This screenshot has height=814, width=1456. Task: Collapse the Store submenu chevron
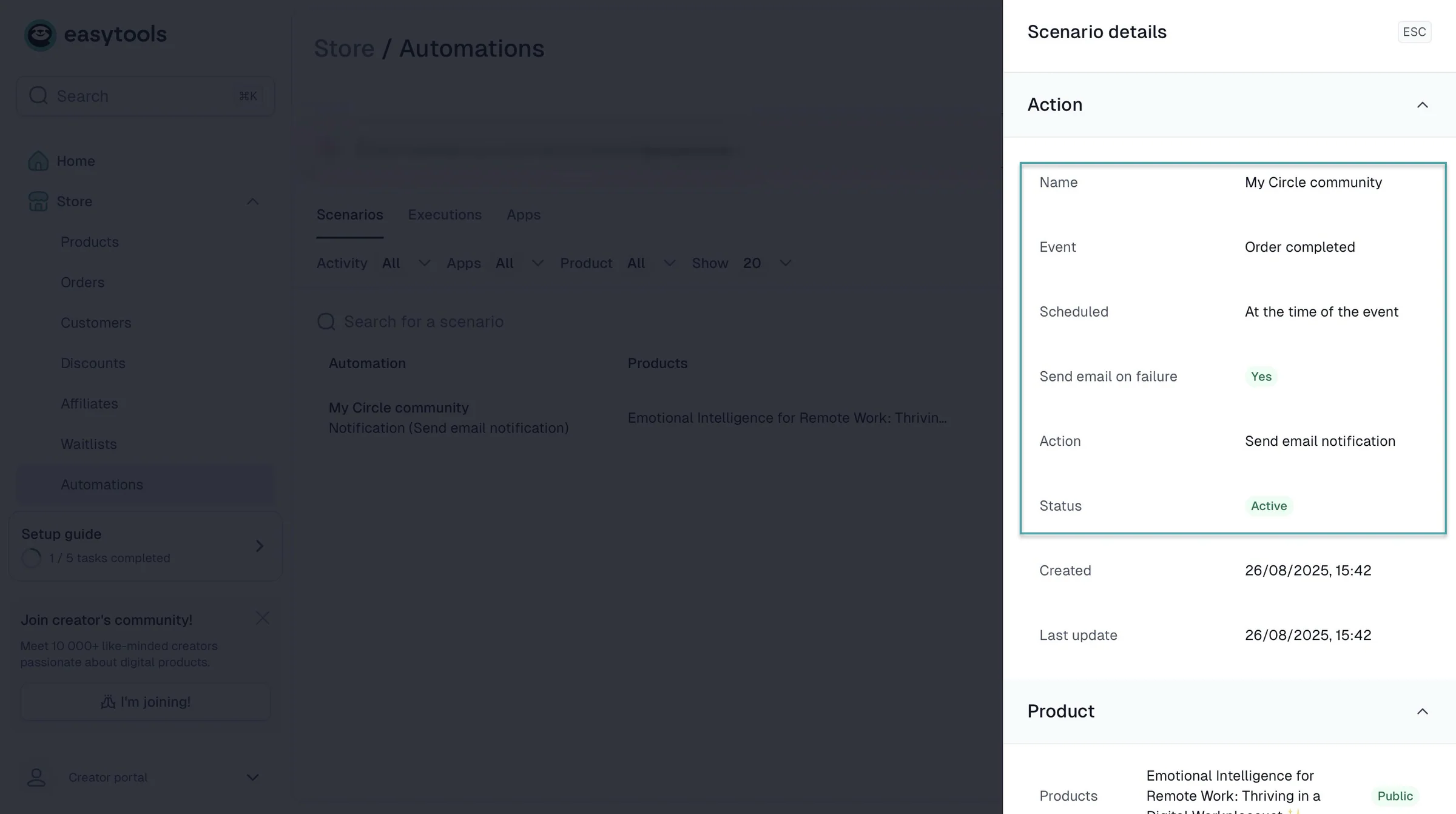click(253, 201)
